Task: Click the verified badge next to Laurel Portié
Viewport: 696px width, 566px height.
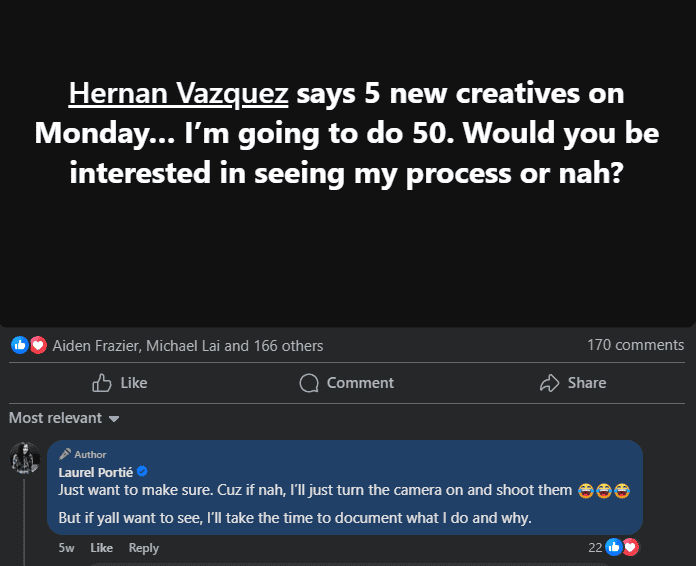Action: coord(143,472)
